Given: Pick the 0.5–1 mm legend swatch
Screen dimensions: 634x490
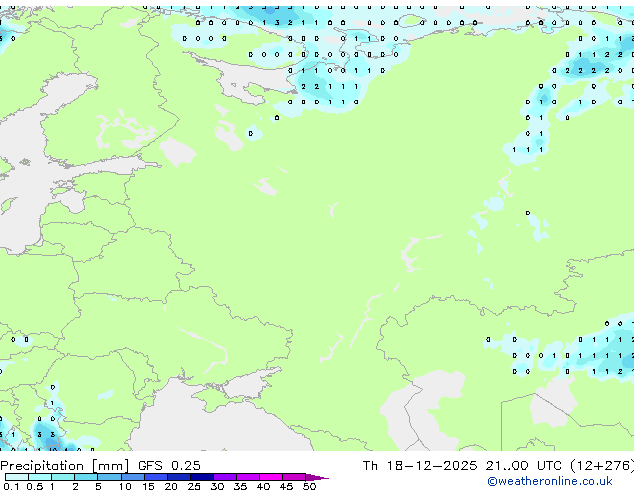Looking at the screenshot, I should [x=40, y=477].
